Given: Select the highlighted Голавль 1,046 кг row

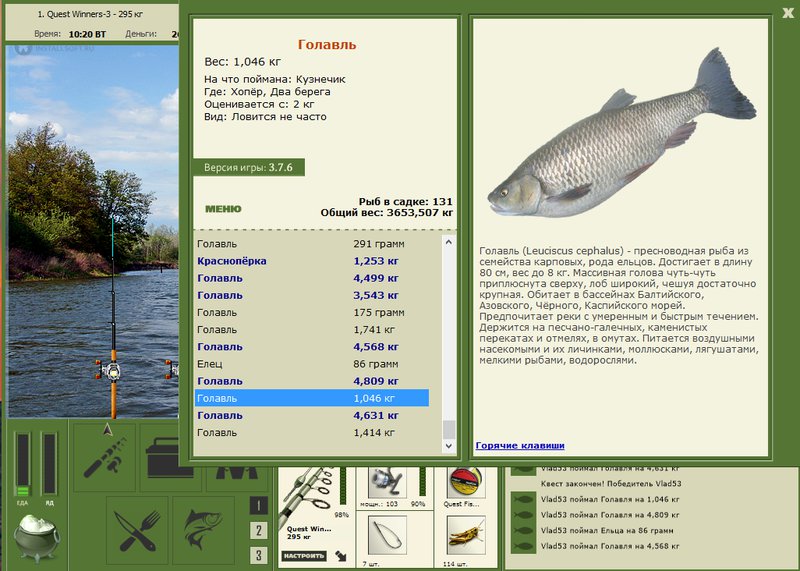Looking at the screenshot, I should 312,399.
